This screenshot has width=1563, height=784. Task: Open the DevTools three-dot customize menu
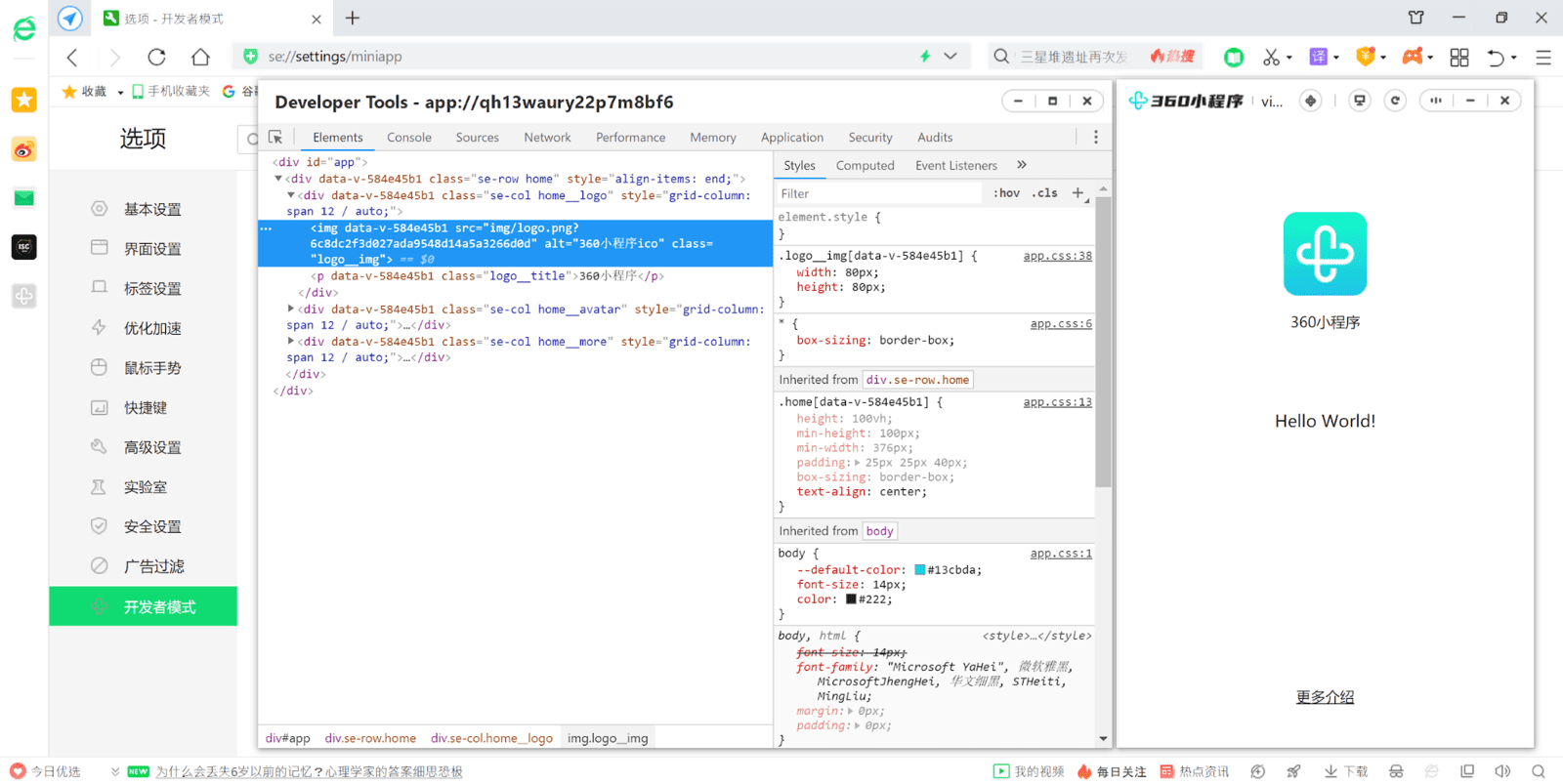pos(1095,138)
